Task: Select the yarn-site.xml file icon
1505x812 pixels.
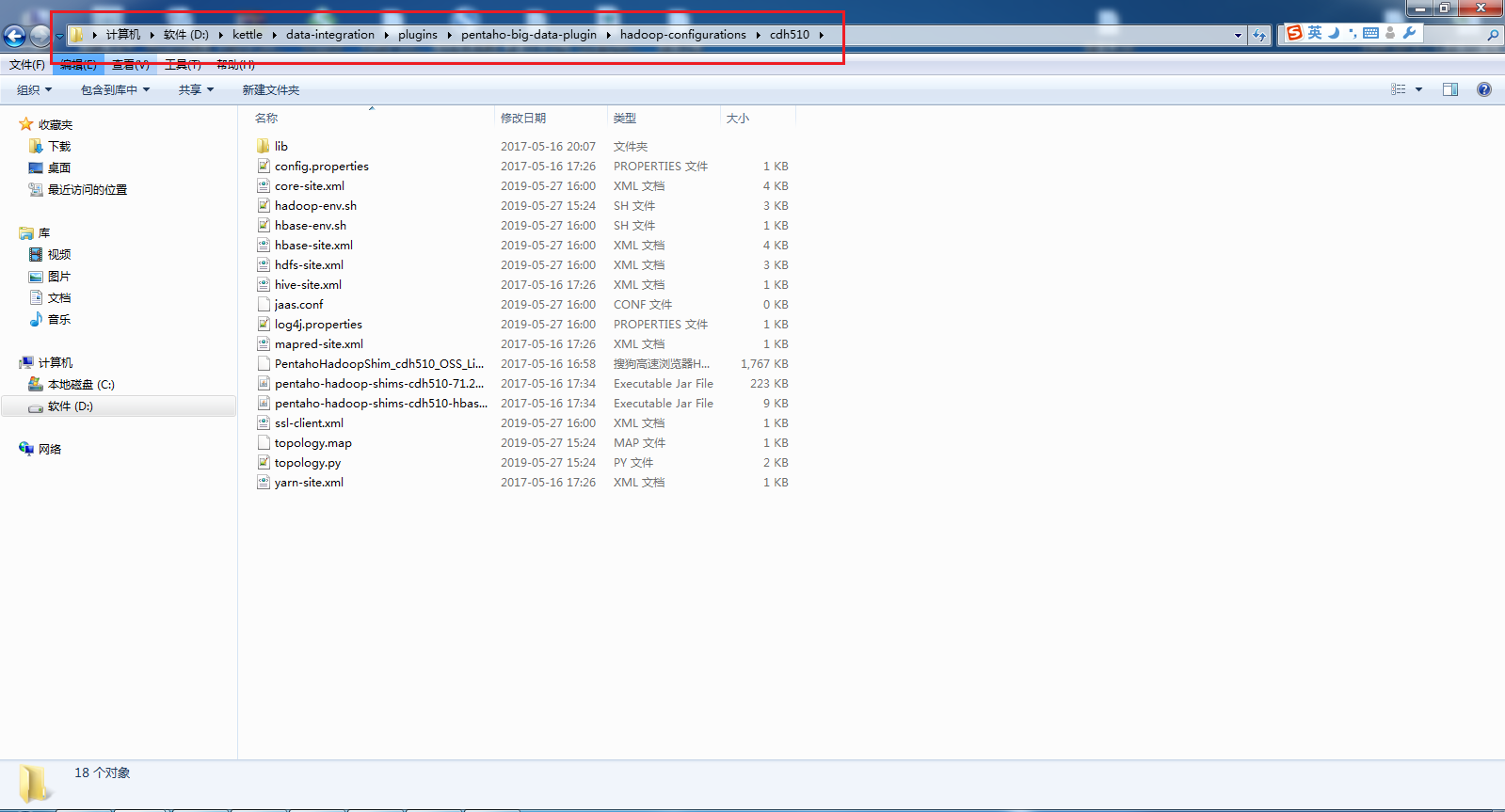Action: coord(264,482)
